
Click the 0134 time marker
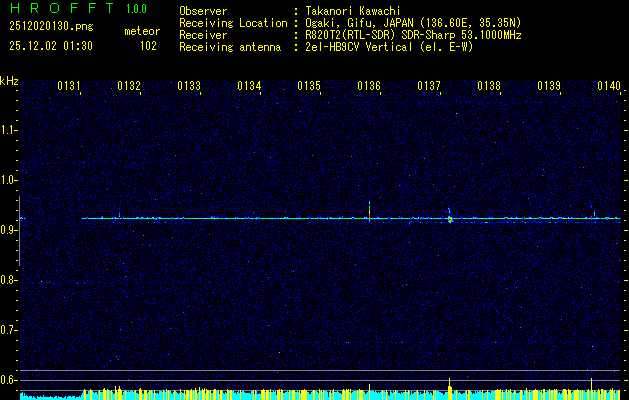tap(249, 86)
